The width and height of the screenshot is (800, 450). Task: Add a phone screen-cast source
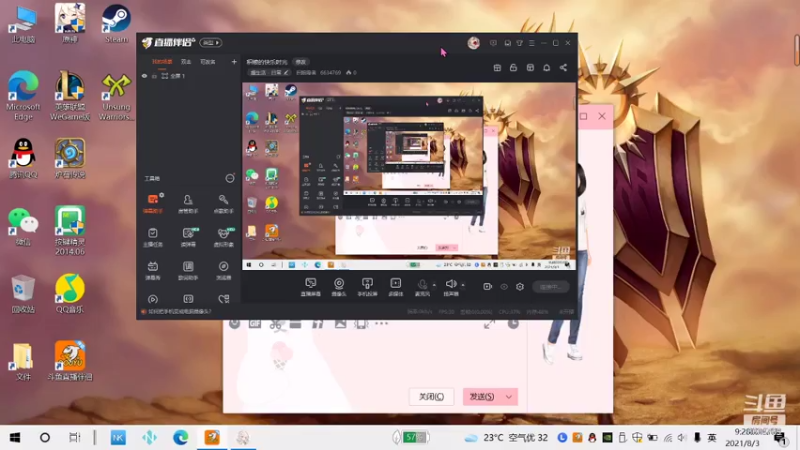coord(367,287)
